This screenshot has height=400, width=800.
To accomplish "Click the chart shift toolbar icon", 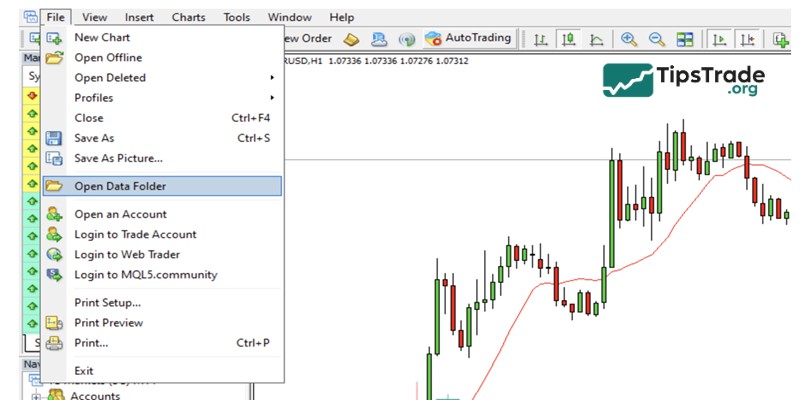I will pyautogui.click(x=747, y=39).
